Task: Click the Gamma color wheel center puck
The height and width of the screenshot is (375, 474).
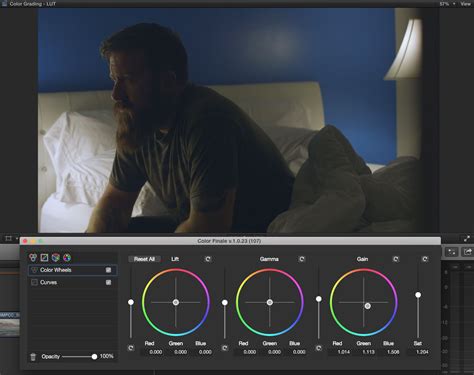Action: click(x=270, y=302)
